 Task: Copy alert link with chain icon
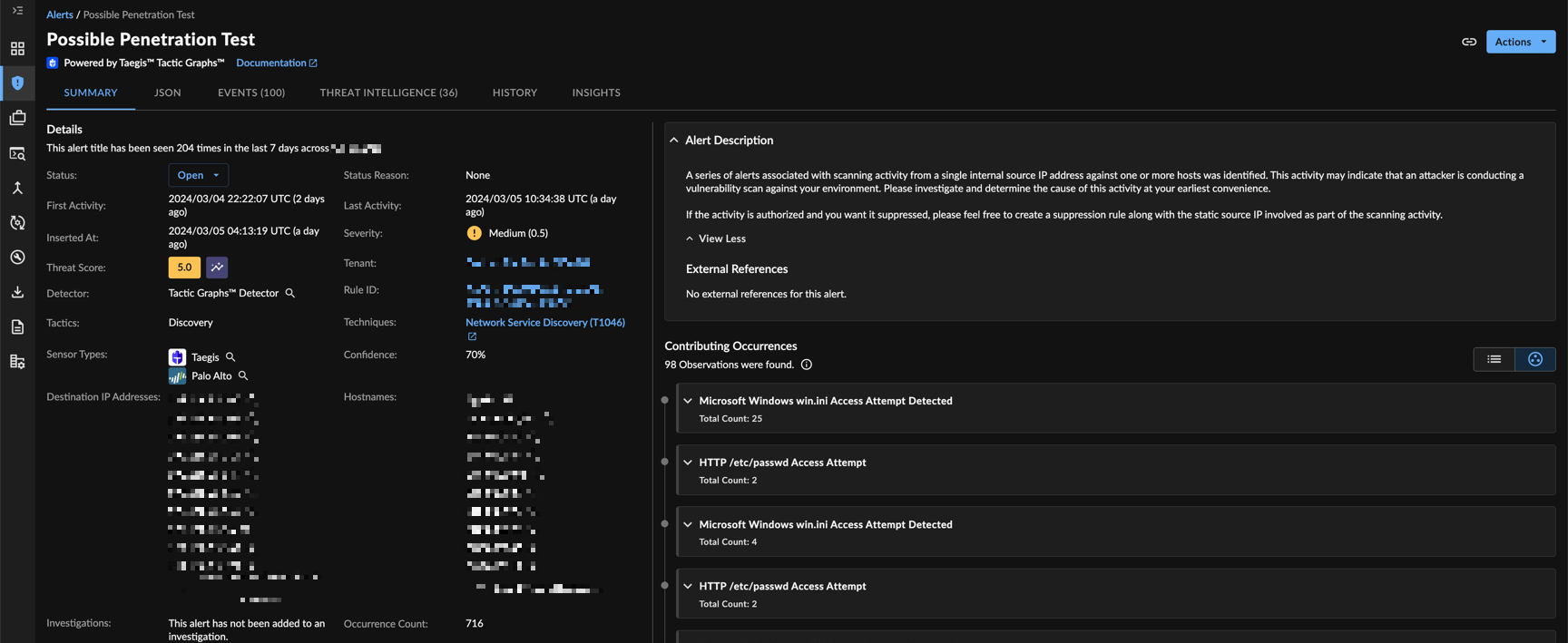tap(1469, 42)
